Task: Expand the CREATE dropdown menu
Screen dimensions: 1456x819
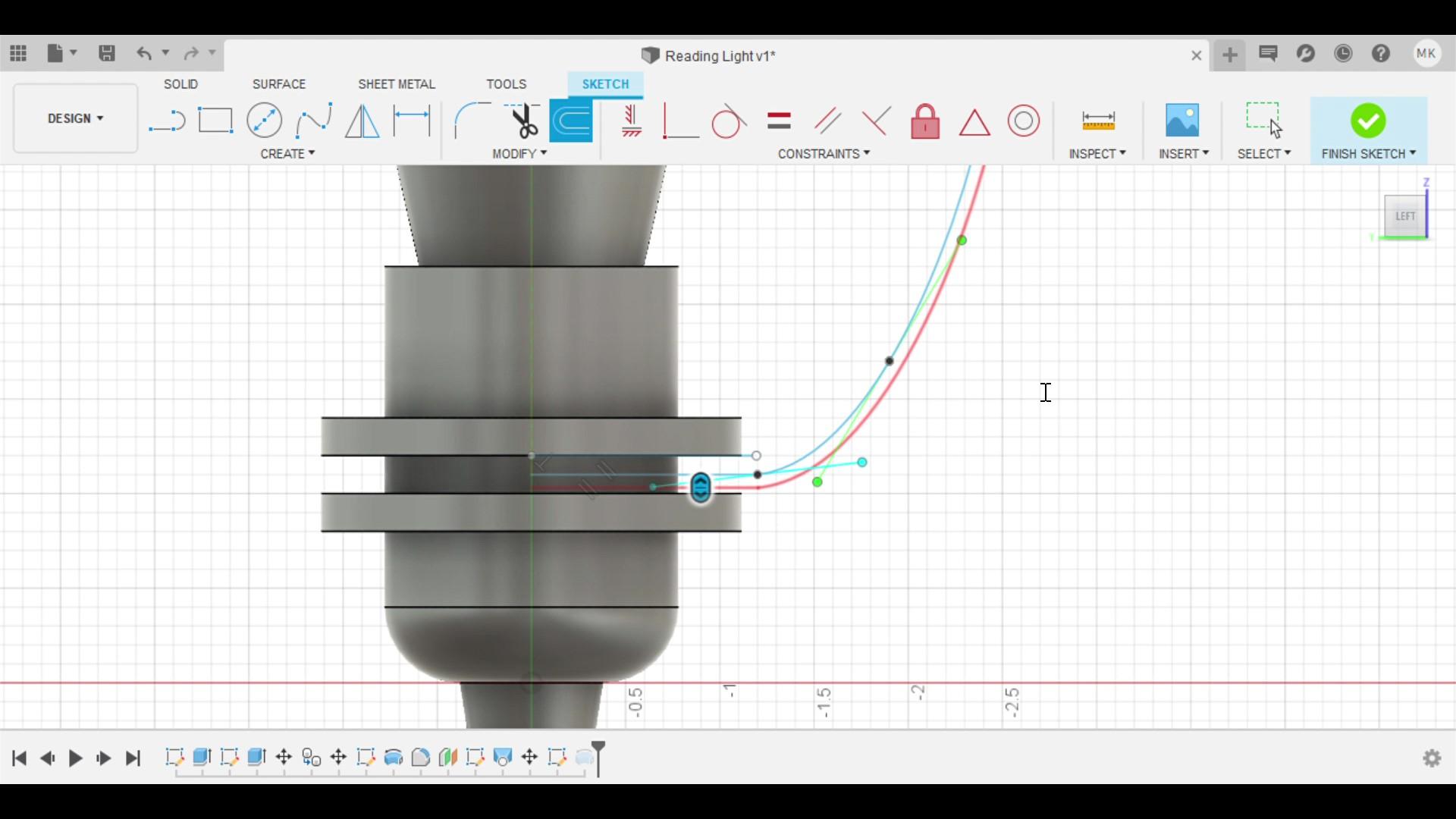Action: 287,154
